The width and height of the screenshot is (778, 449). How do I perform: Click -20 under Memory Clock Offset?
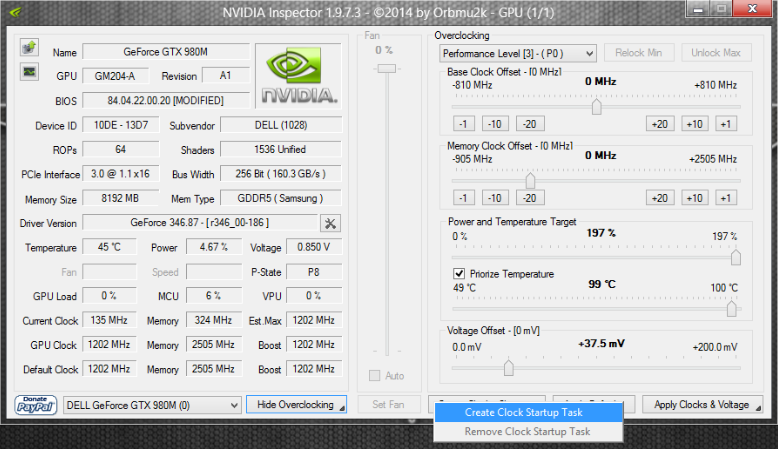(x=530, y=198)
